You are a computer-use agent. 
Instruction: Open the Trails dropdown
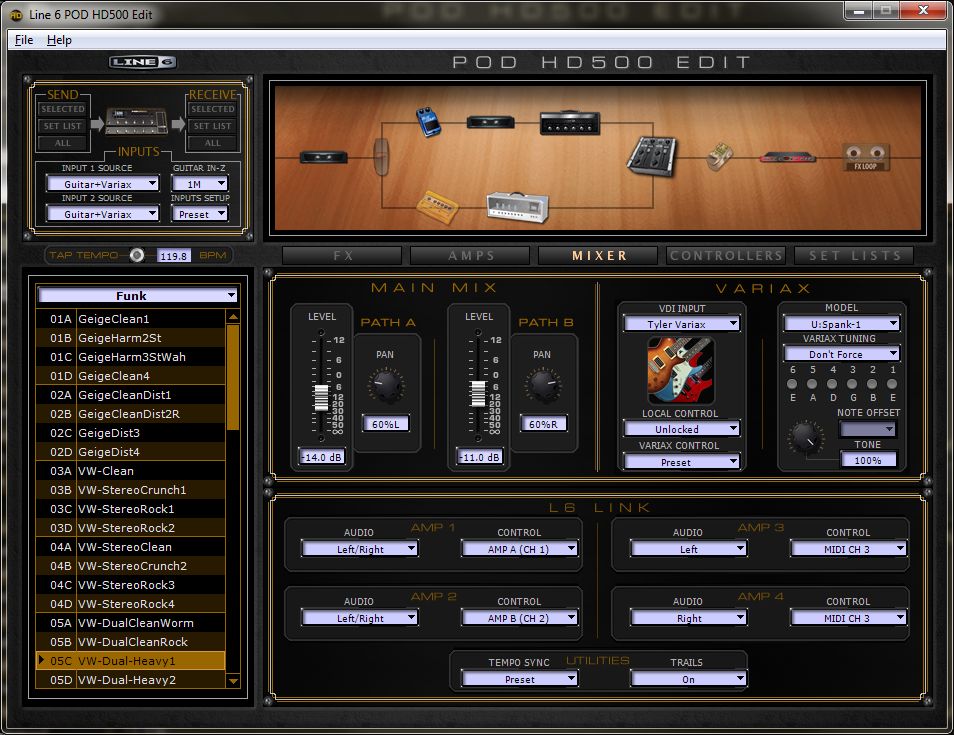pyautogui.click(x=689, y=678)
